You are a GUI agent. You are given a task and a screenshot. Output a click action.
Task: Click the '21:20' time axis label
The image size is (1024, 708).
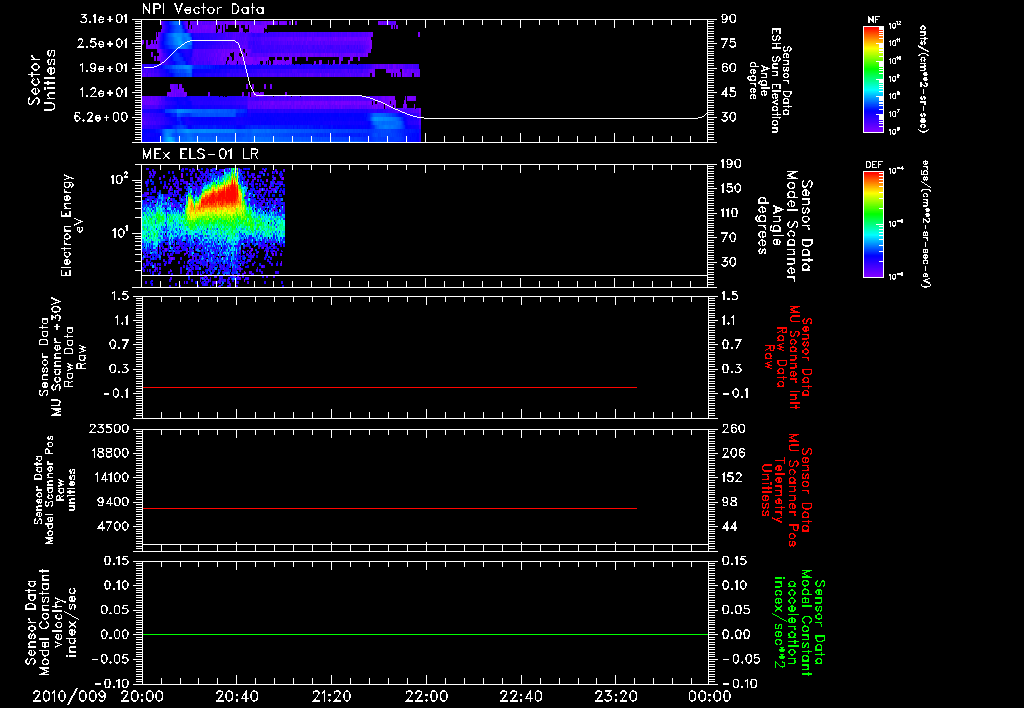(x=331, y=696)
